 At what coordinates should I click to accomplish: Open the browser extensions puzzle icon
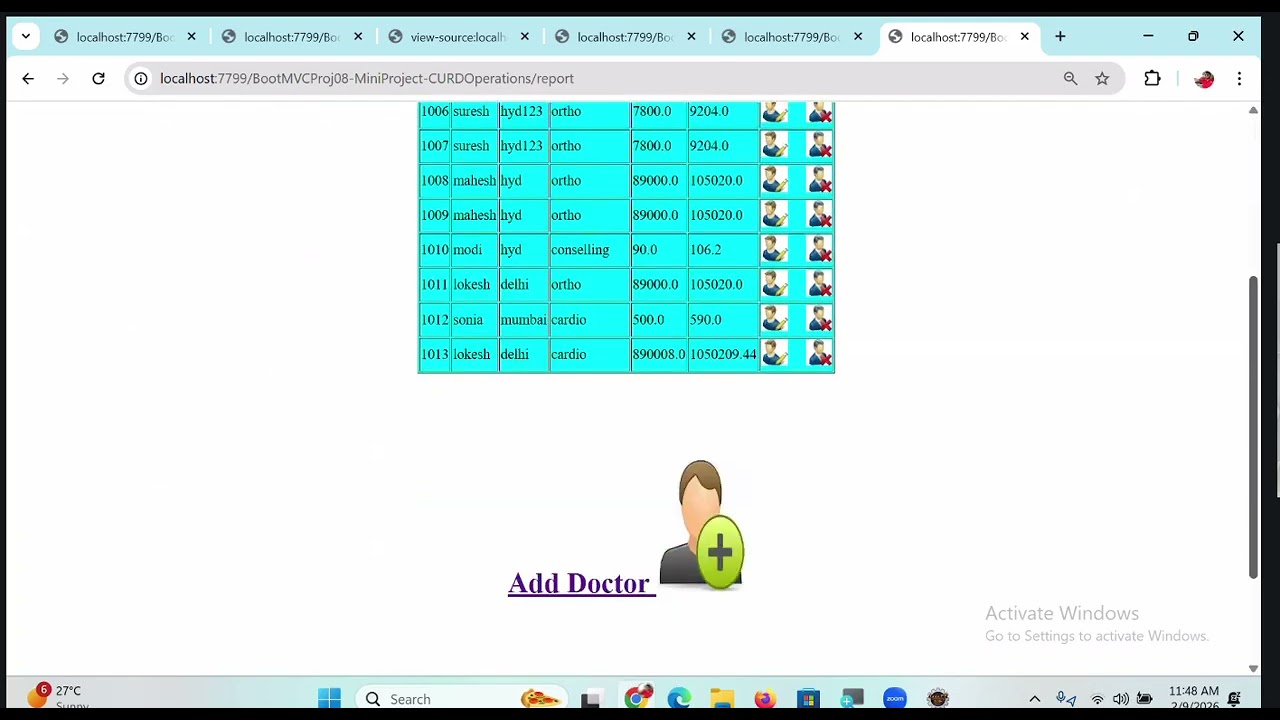click(1152, 78)
